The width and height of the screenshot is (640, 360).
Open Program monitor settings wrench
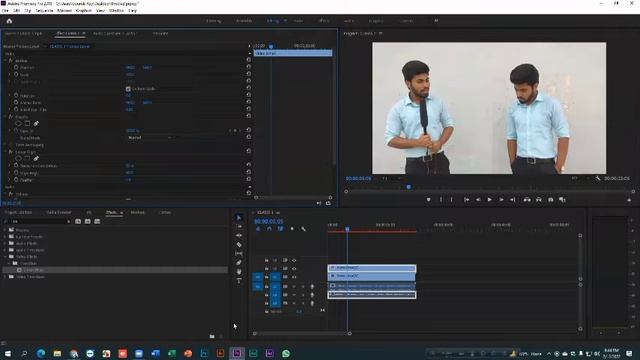tap(598, 178)
